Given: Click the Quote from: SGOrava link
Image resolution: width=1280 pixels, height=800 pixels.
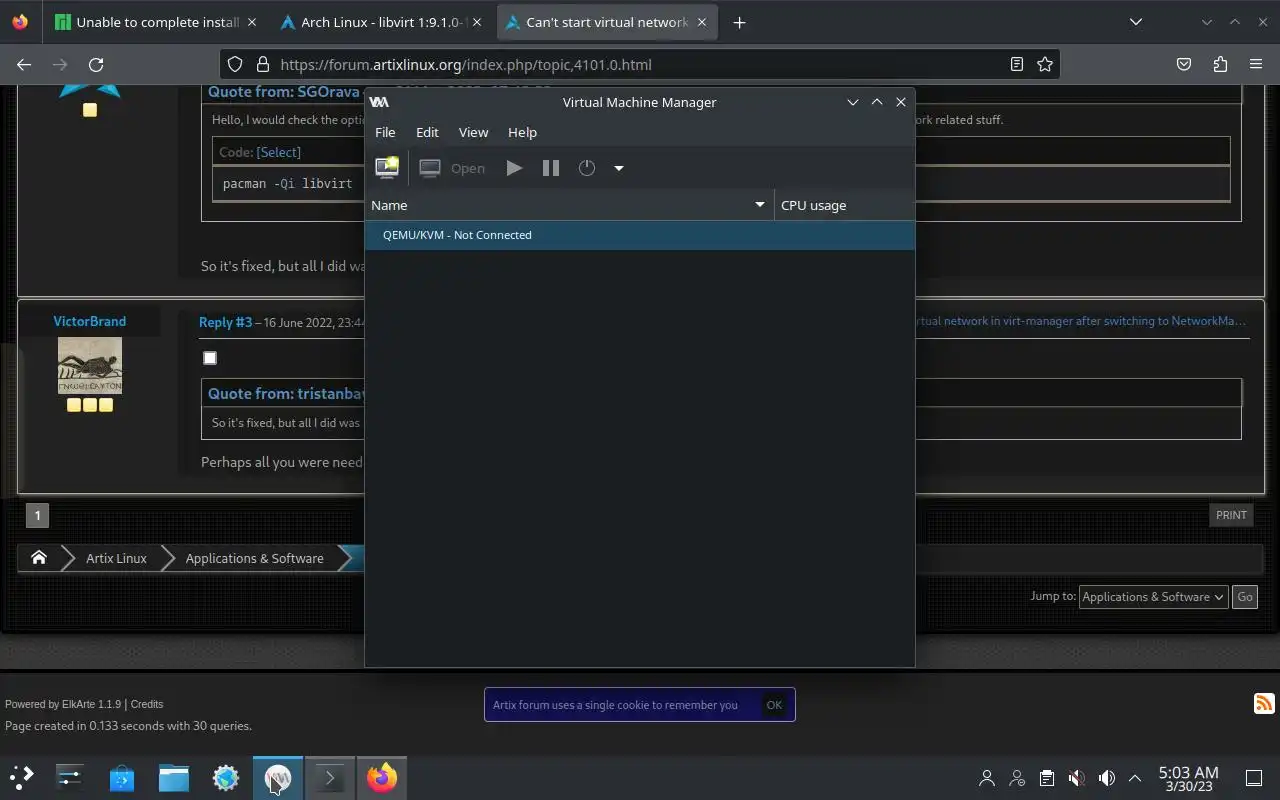Looking at the screenshot, I should point(283,92).
